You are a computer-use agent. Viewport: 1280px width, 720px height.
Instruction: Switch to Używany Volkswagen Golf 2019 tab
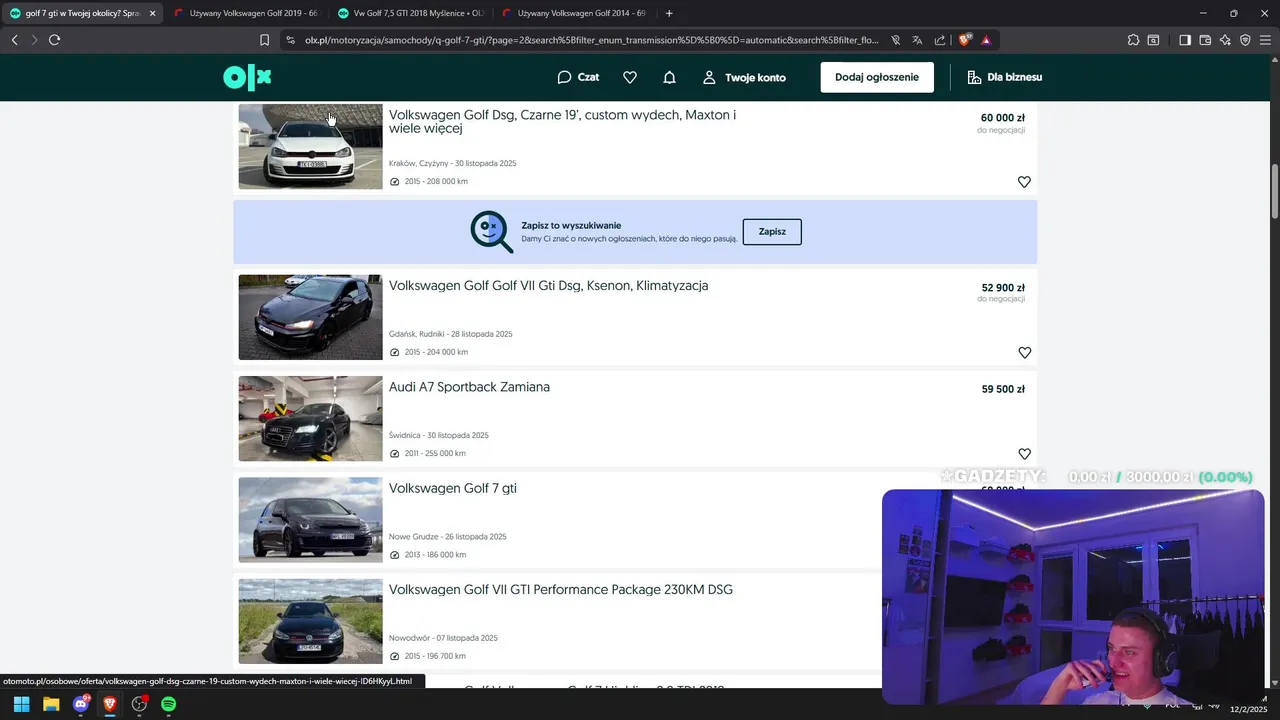(245, 13)
